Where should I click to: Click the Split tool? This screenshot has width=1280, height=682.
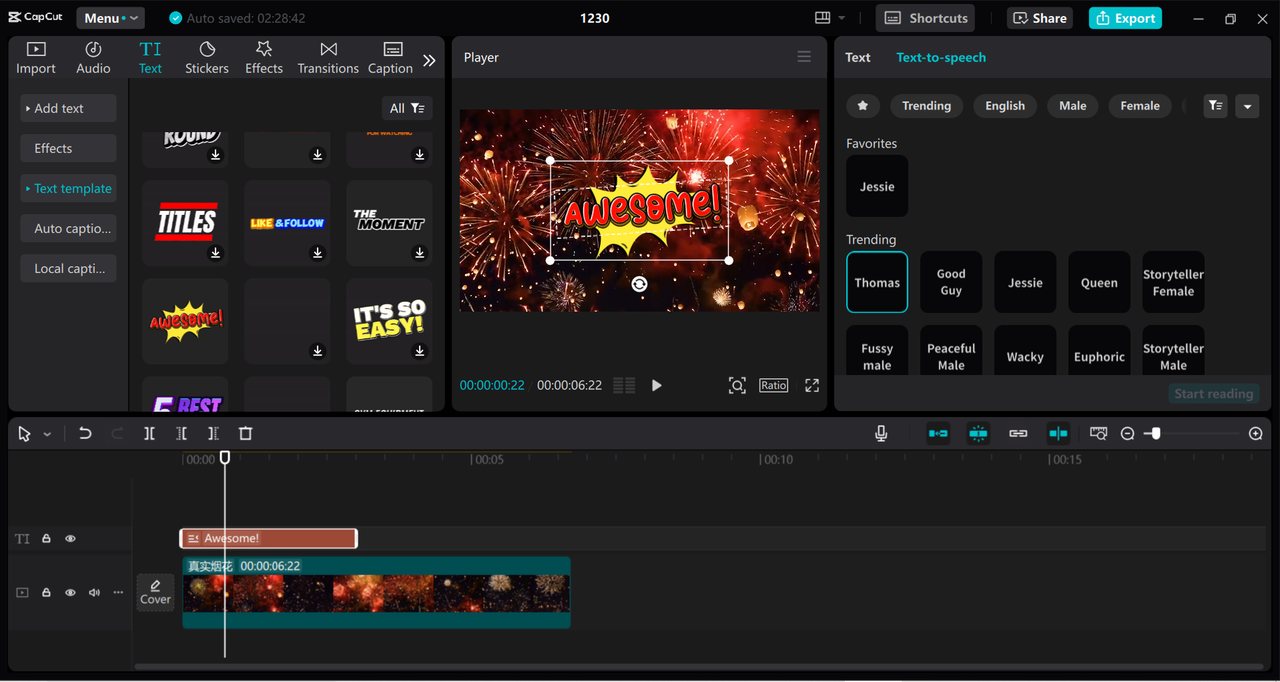pyautogui.click(x=149, y=433)
